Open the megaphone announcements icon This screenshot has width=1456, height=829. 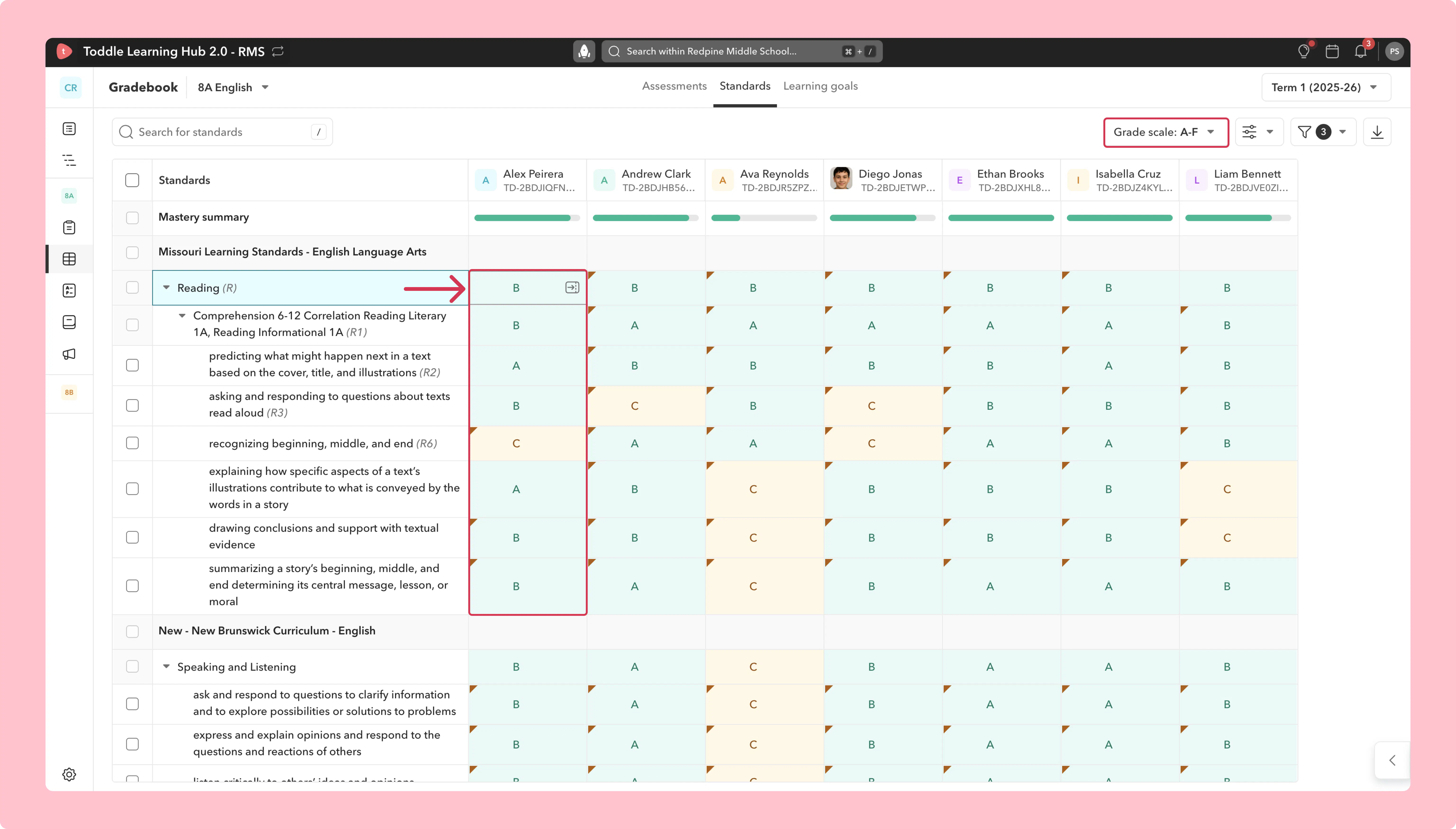coord(69,354)
